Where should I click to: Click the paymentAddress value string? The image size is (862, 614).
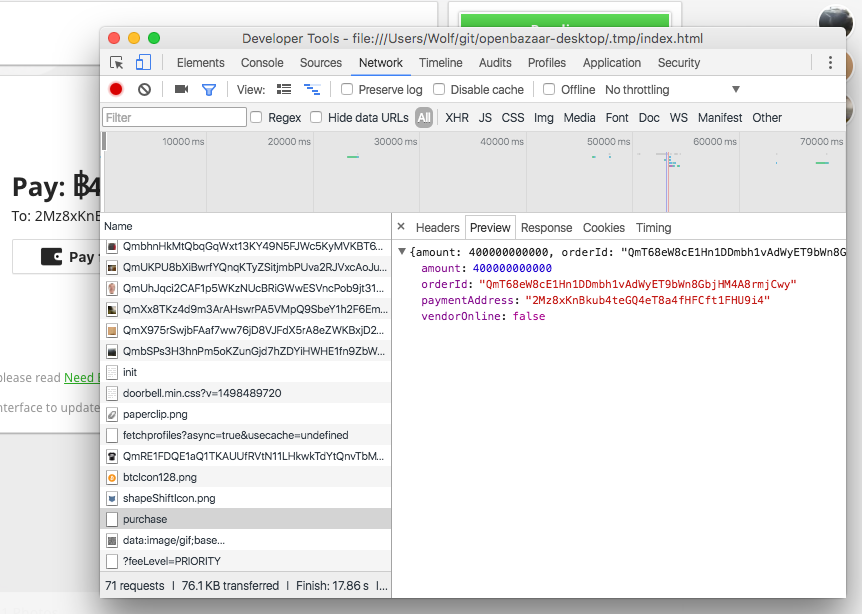click(x=648, y=300)
